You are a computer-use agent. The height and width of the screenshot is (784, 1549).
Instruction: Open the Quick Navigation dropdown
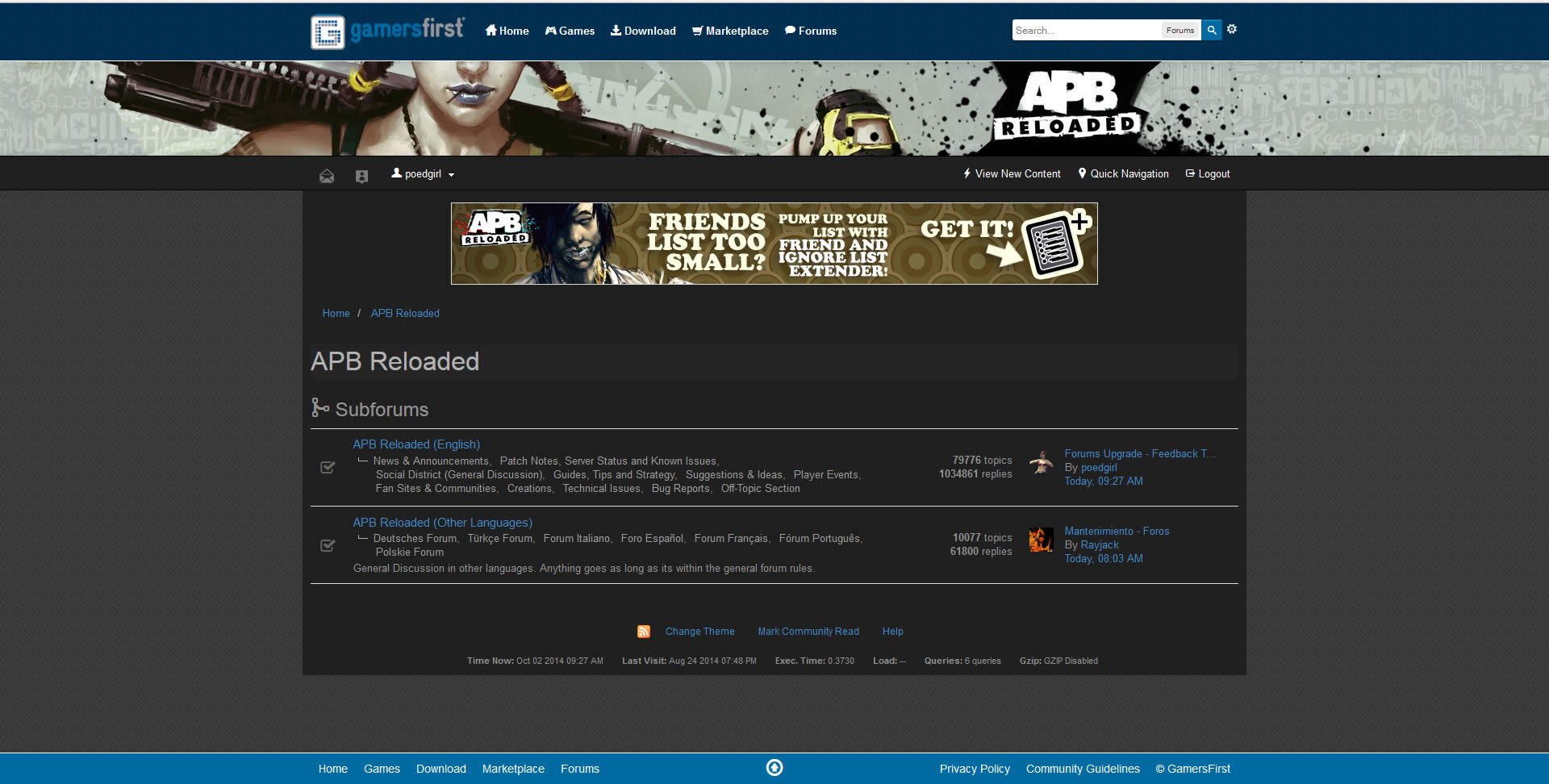coord(1123,173)
